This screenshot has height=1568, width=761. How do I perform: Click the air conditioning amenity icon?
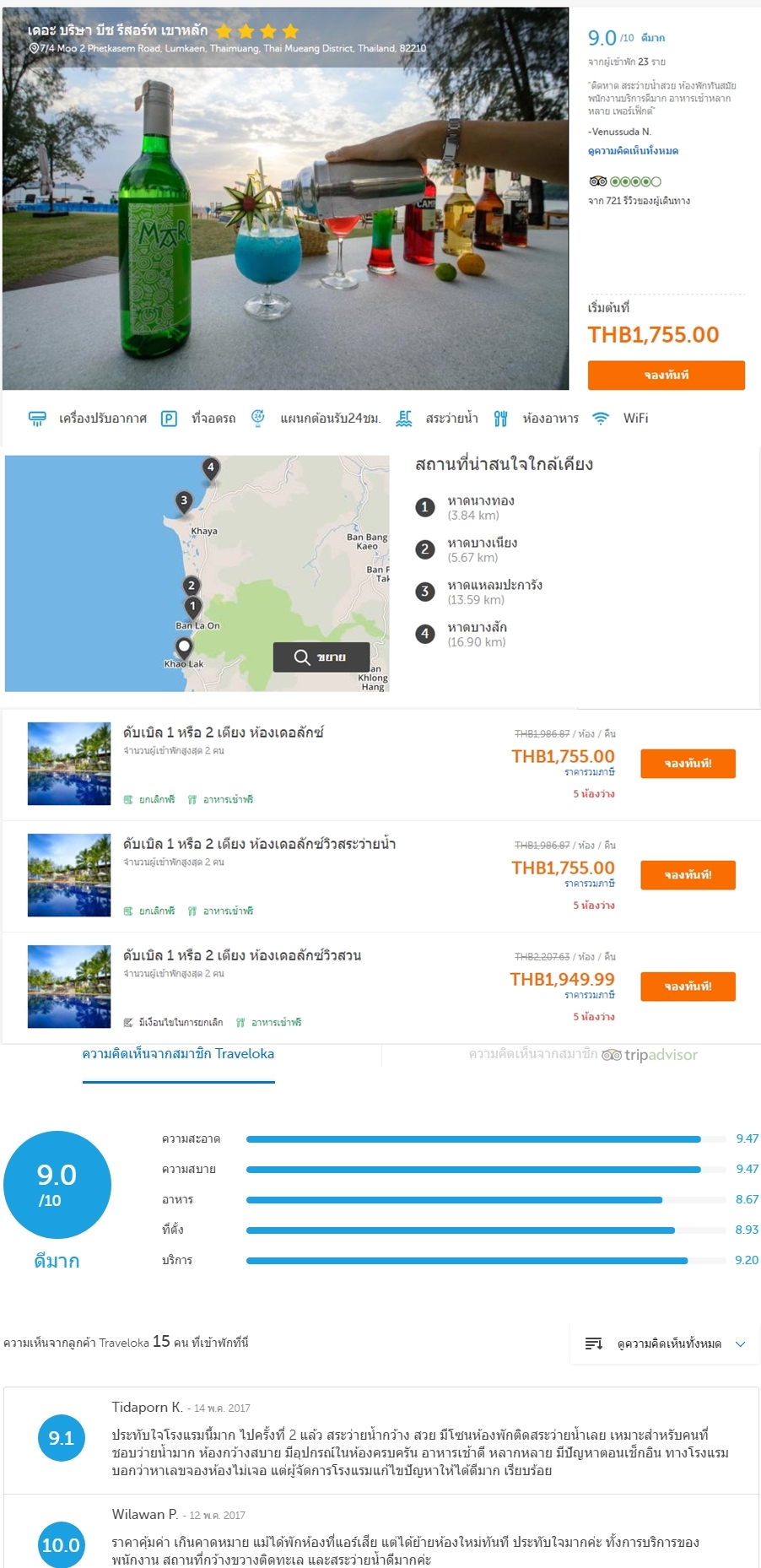(37, 419)
